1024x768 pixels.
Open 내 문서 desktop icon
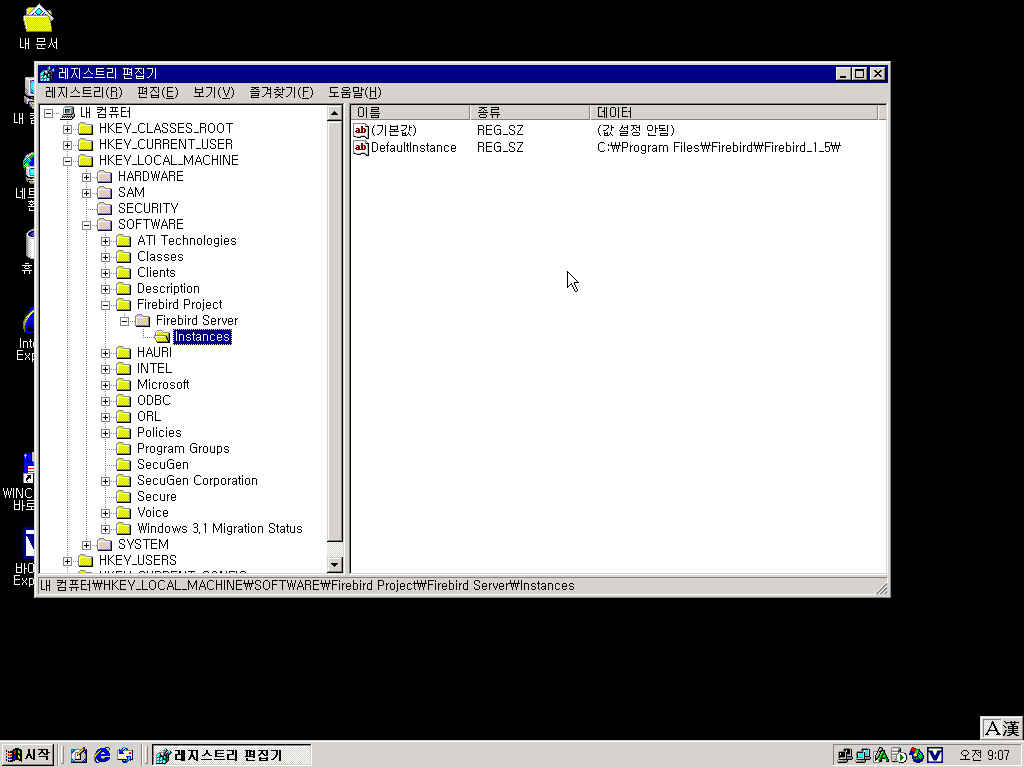(x=39, y=27)
